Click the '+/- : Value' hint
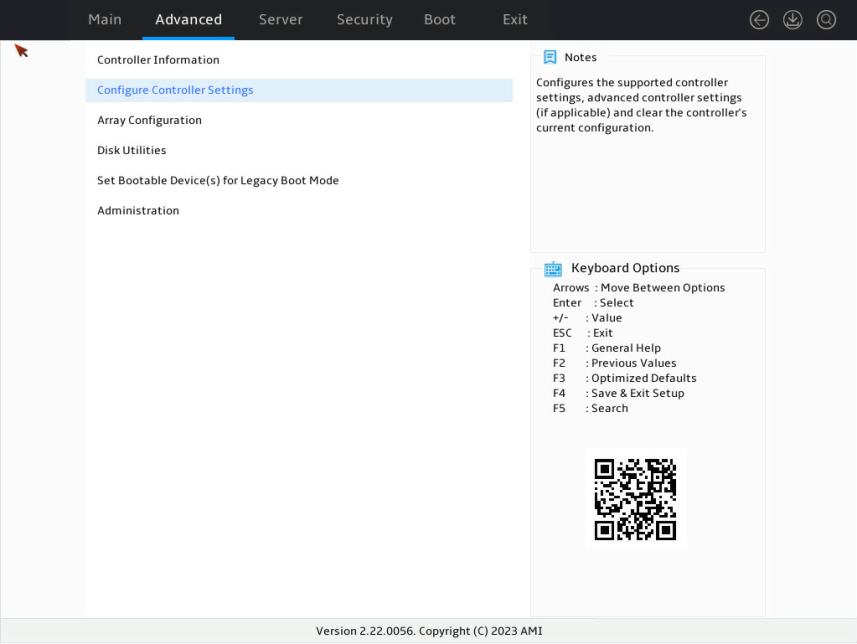 click(587, 318)
